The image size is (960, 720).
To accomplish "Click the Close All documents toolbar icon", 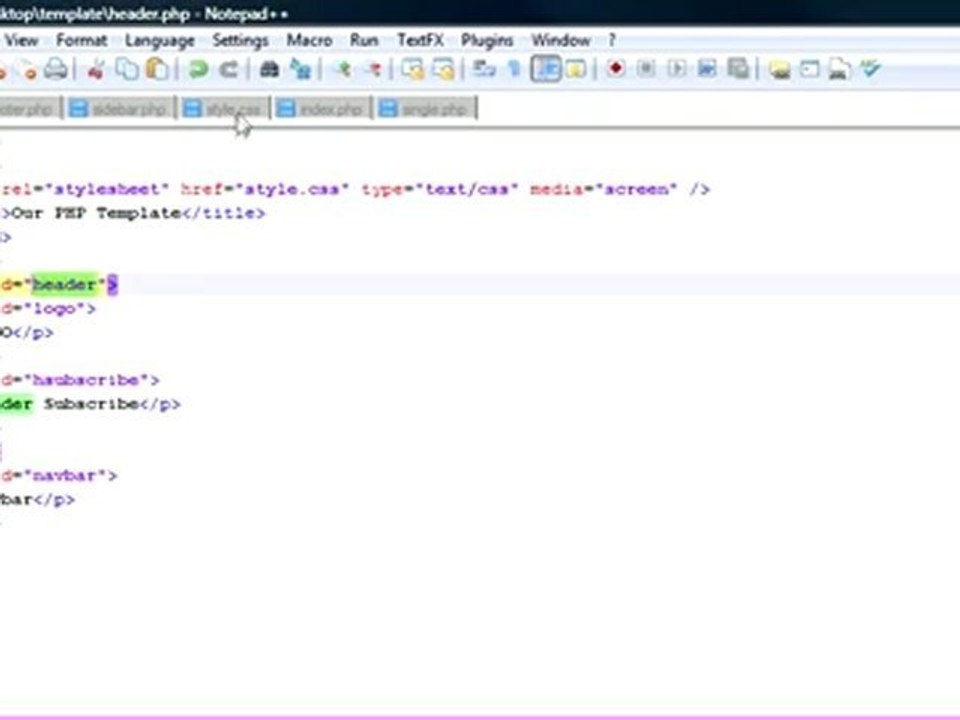I will (x=28, y=69).
